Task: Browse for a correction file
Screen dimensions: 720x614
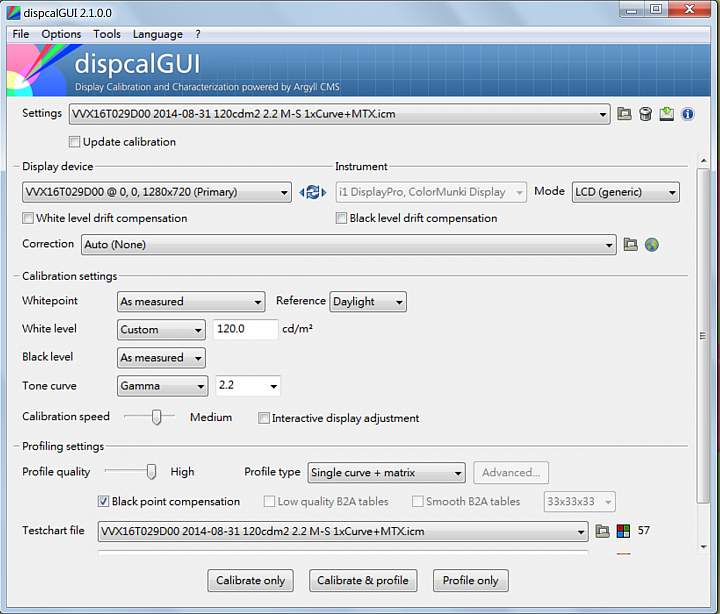Action: coord(630,244)
